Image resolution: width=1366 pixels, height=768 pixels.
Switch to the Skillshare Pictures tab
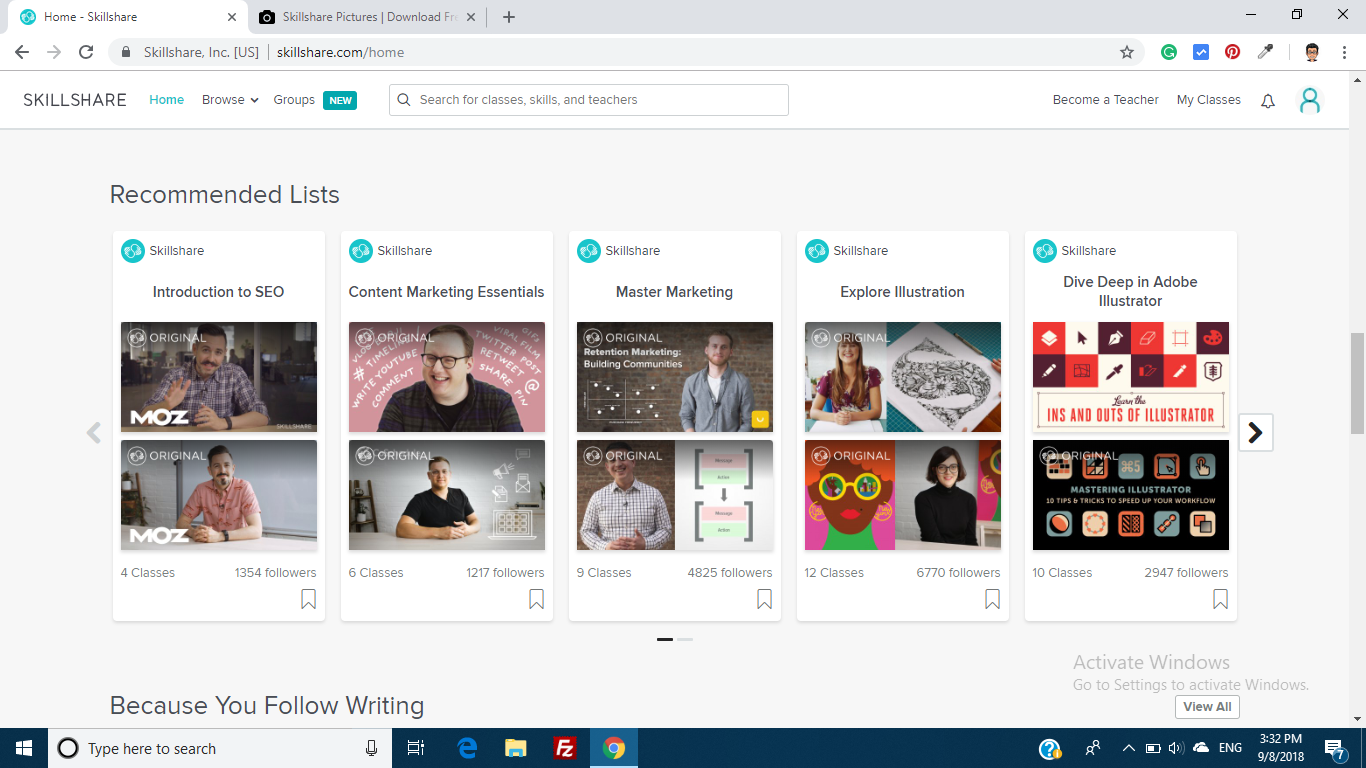352,16
